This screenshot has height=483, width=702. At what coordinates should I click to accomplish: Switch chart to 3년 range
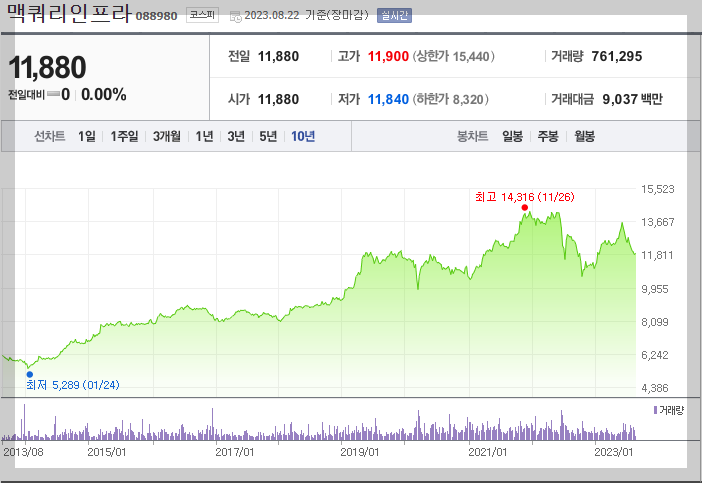tap(236, 136)
